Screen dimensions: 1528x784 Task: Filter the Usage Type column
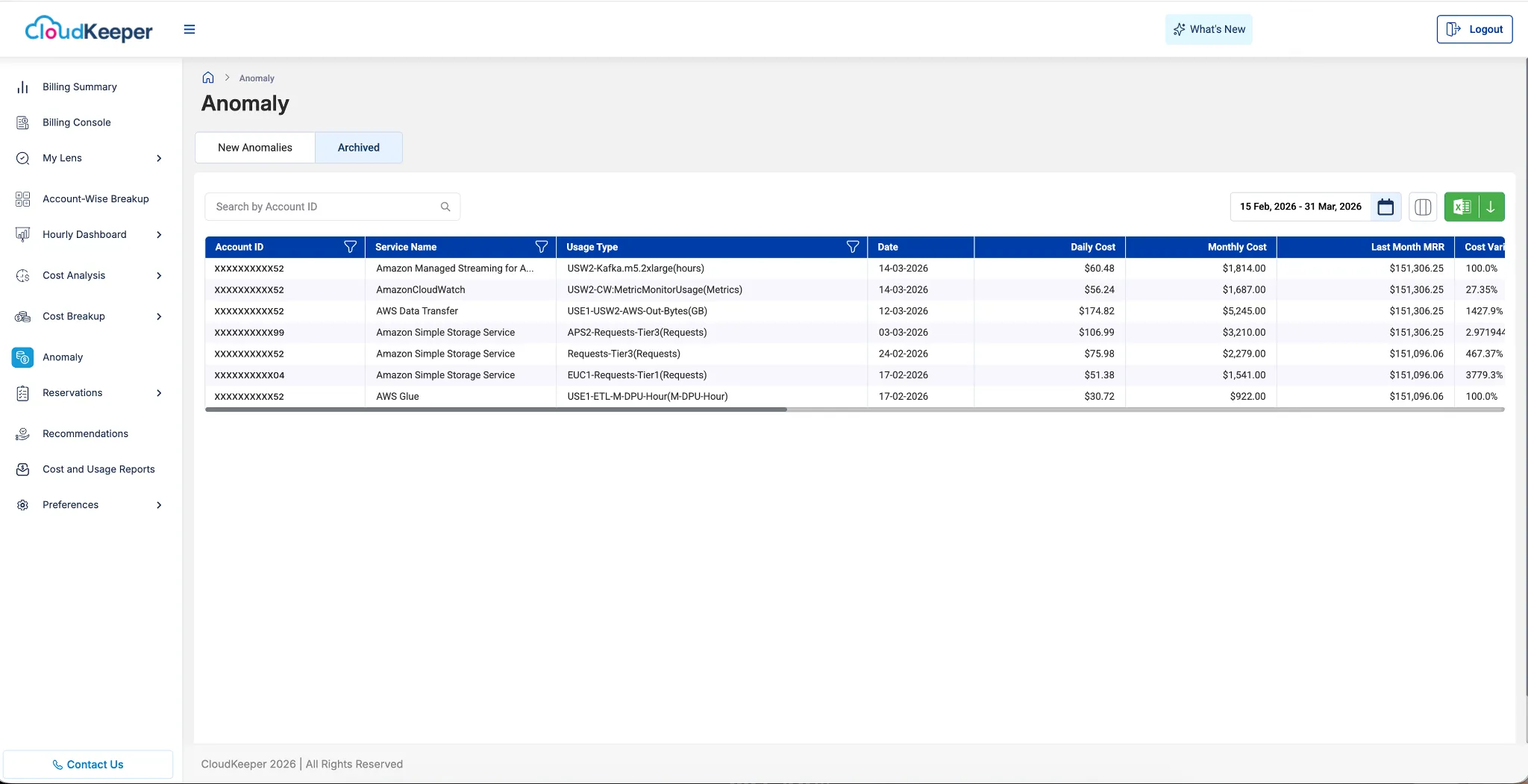[x=853, y=247]
